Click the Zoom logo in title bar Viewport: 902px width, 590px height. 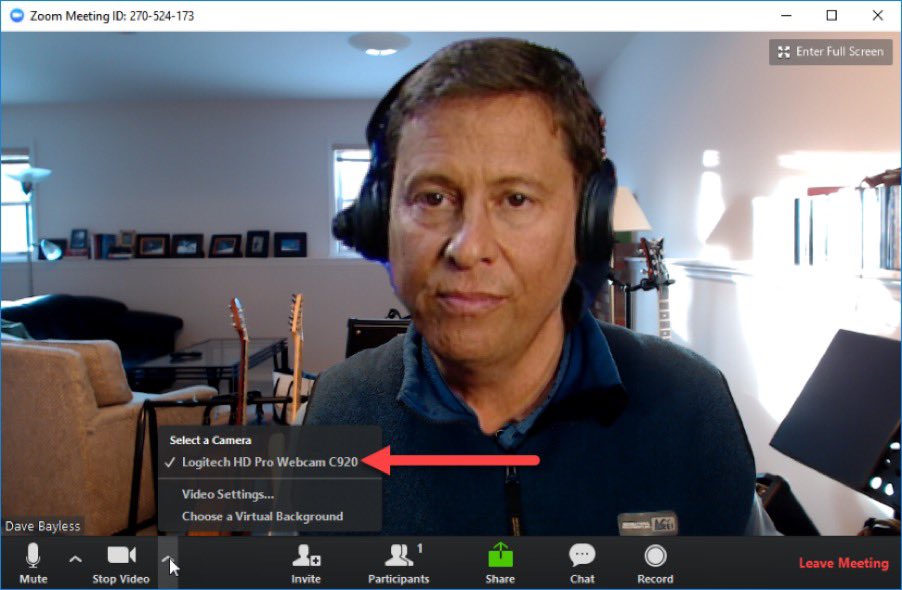17,16
